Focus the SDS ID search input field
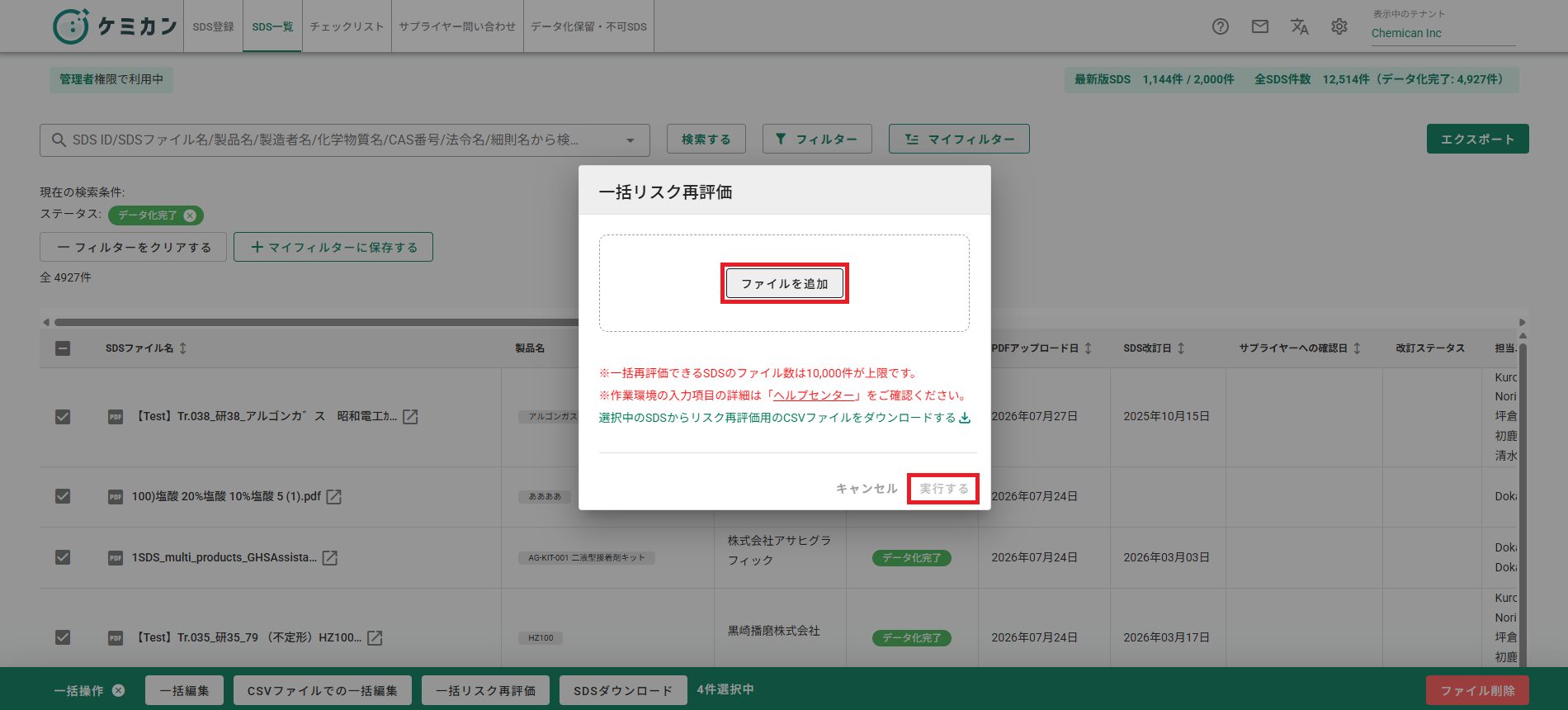 tap(345, 140)
